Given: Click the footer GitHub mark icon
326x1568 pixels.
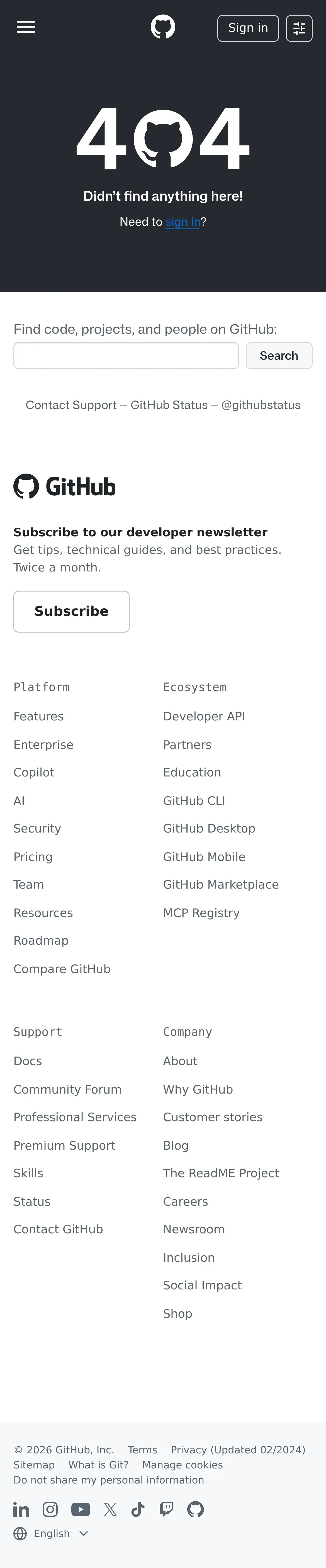Looking at the screenshot, I should (195, 1509).
